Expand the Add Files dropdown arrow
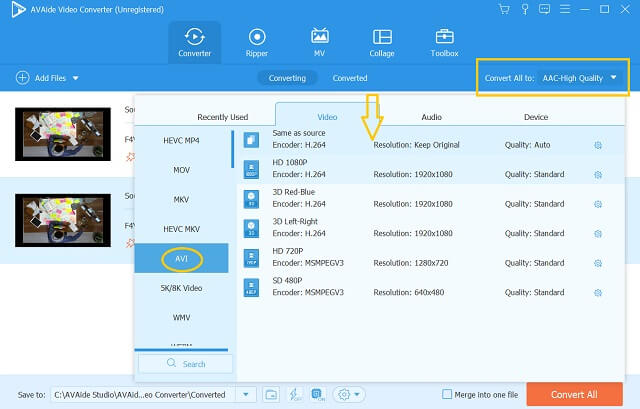This screenshot has height=409, width=640. (76, 78)
